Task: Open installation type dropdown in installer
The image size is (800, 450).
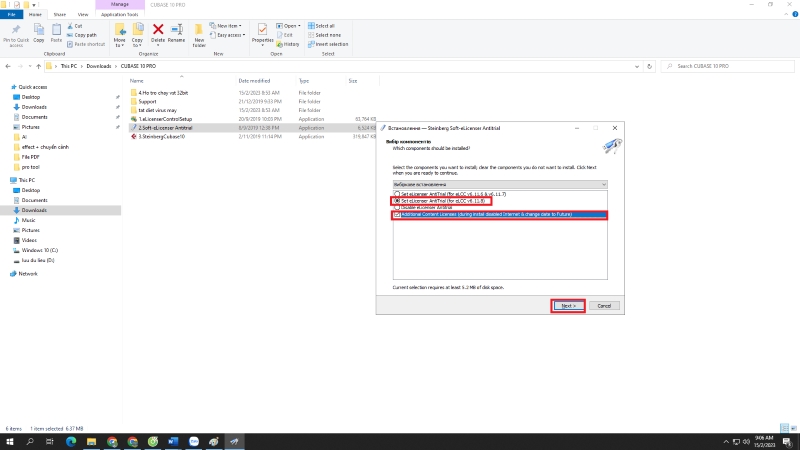Action: click(500, 184)
